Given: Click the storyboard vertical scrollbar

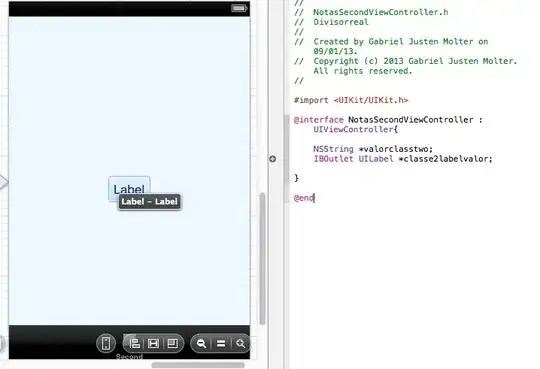Looking at the screenshot, I should pos(262,258).
